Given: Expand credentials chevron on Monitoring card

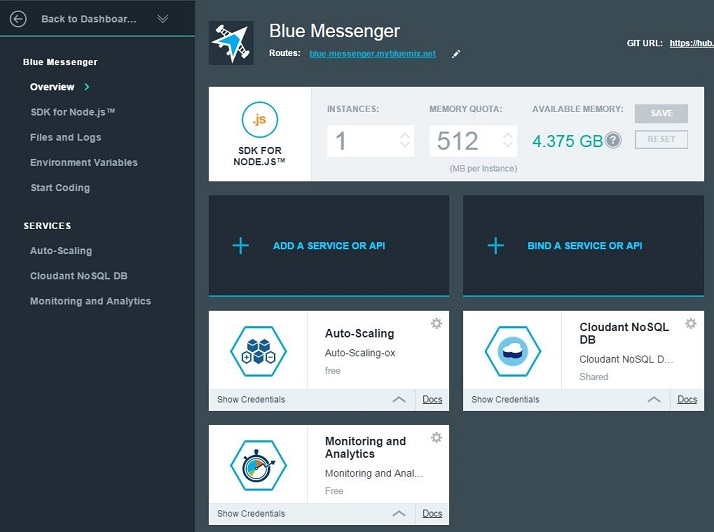Looking at the screenshot, I should pyautogui.click(x=399, y=514).
